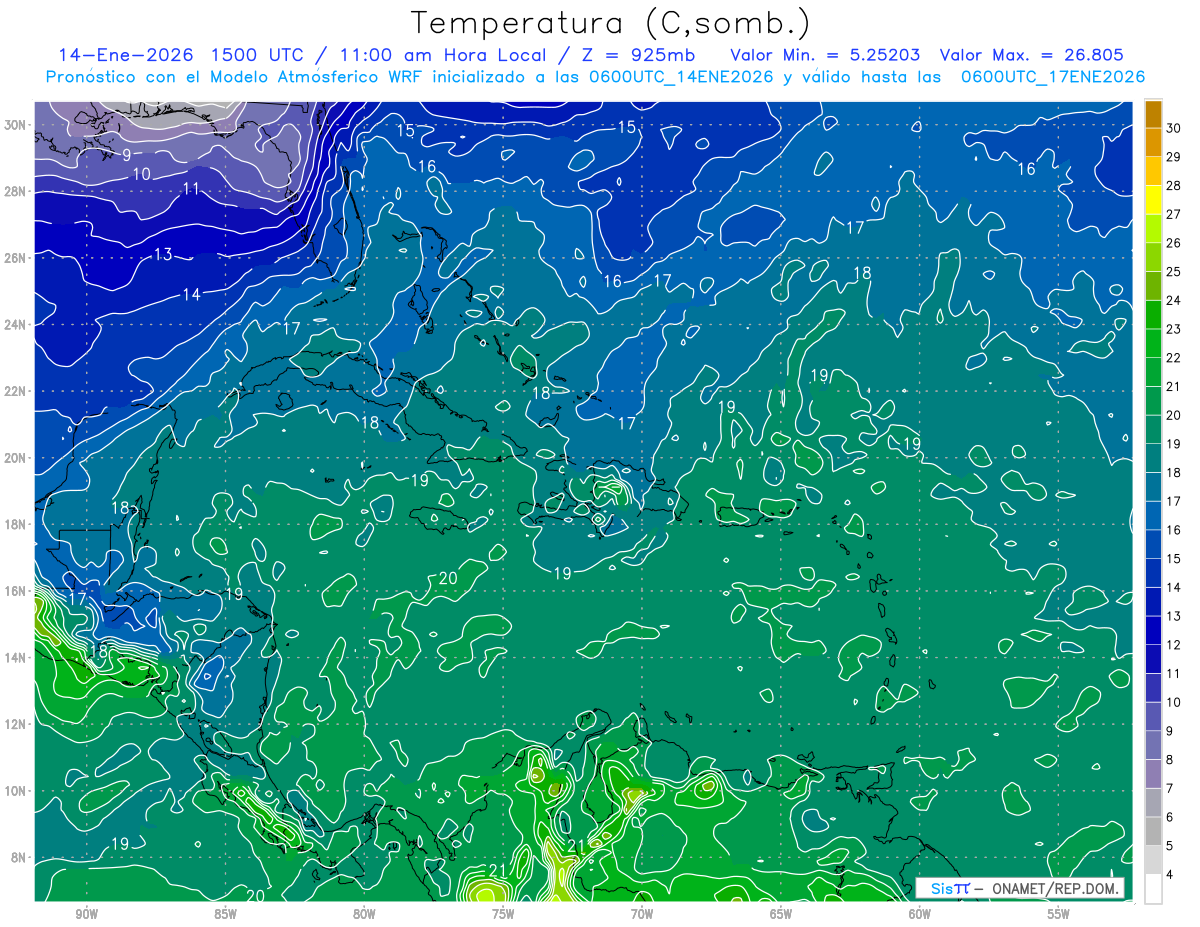Screen dimensions: 1200x927
Task: Click the "9" isotherm label on the map
Action: click(x=127, y=155)
